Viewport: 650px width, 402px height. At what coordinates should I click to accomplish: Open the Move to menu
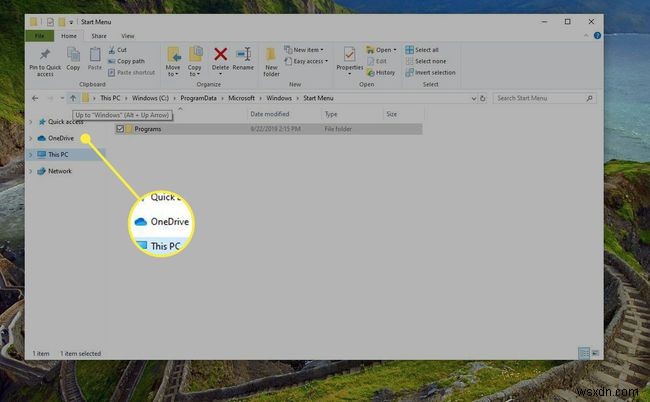(173, 61)
